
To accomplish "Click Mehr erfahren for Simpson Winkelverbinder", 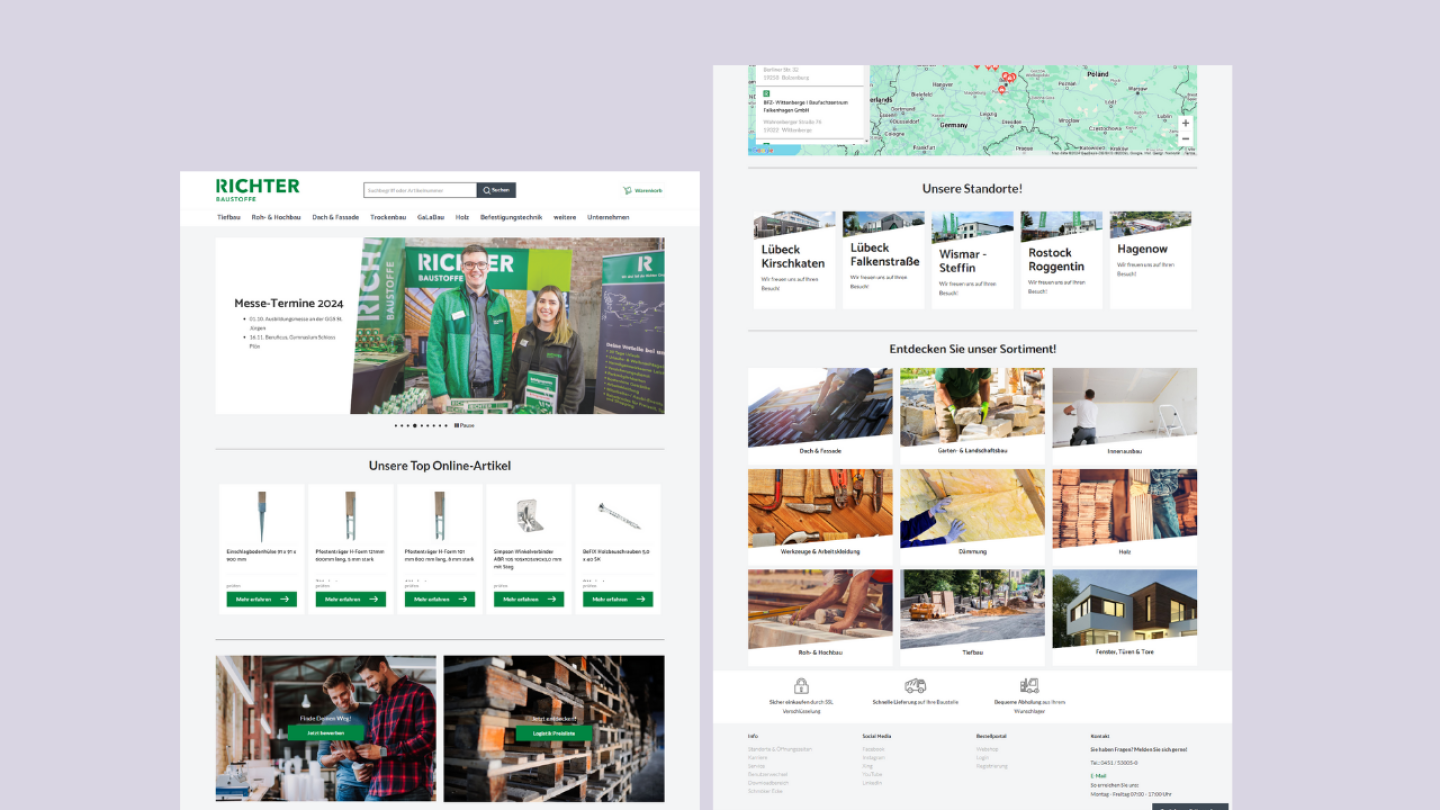I will coord(529,599).
